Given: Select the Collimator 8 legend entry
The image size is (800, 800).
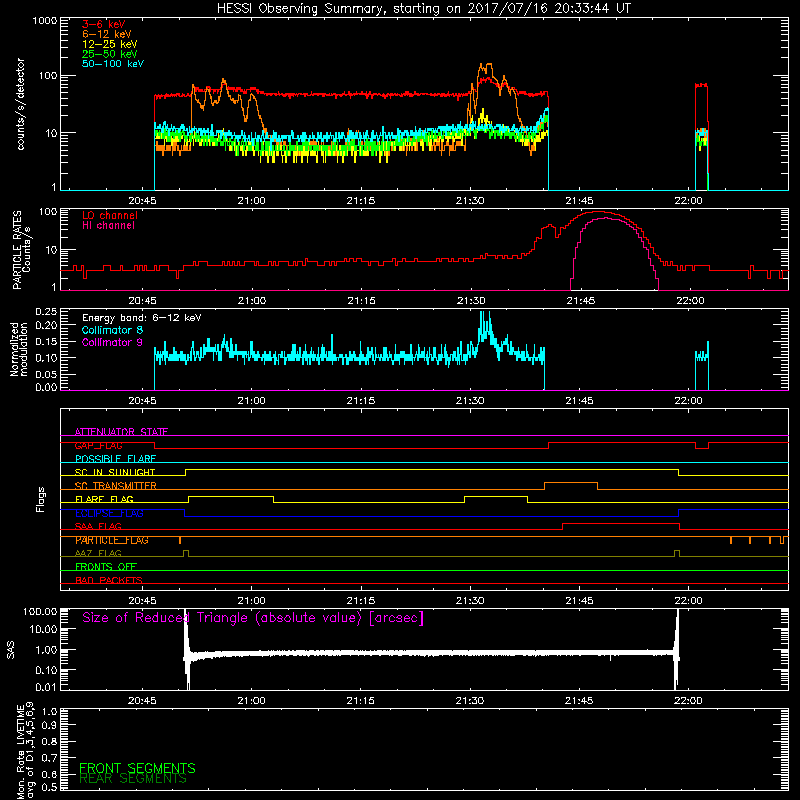Looking at the screenshot, I should click(112, 330).
